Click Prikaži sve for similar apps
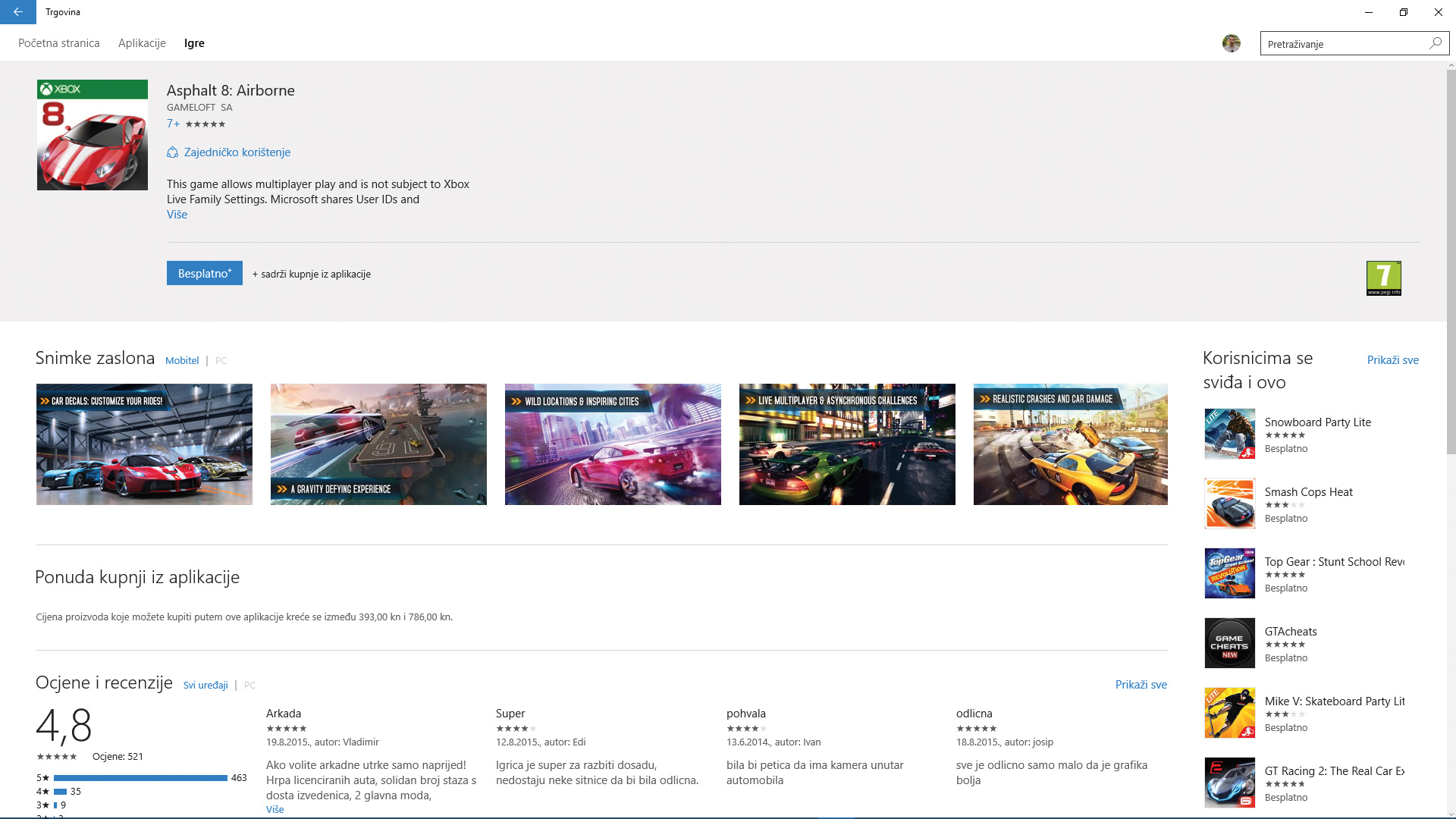Image resolution: width=1456 pixels, height=819 pixels. [x=1392, y=360]
